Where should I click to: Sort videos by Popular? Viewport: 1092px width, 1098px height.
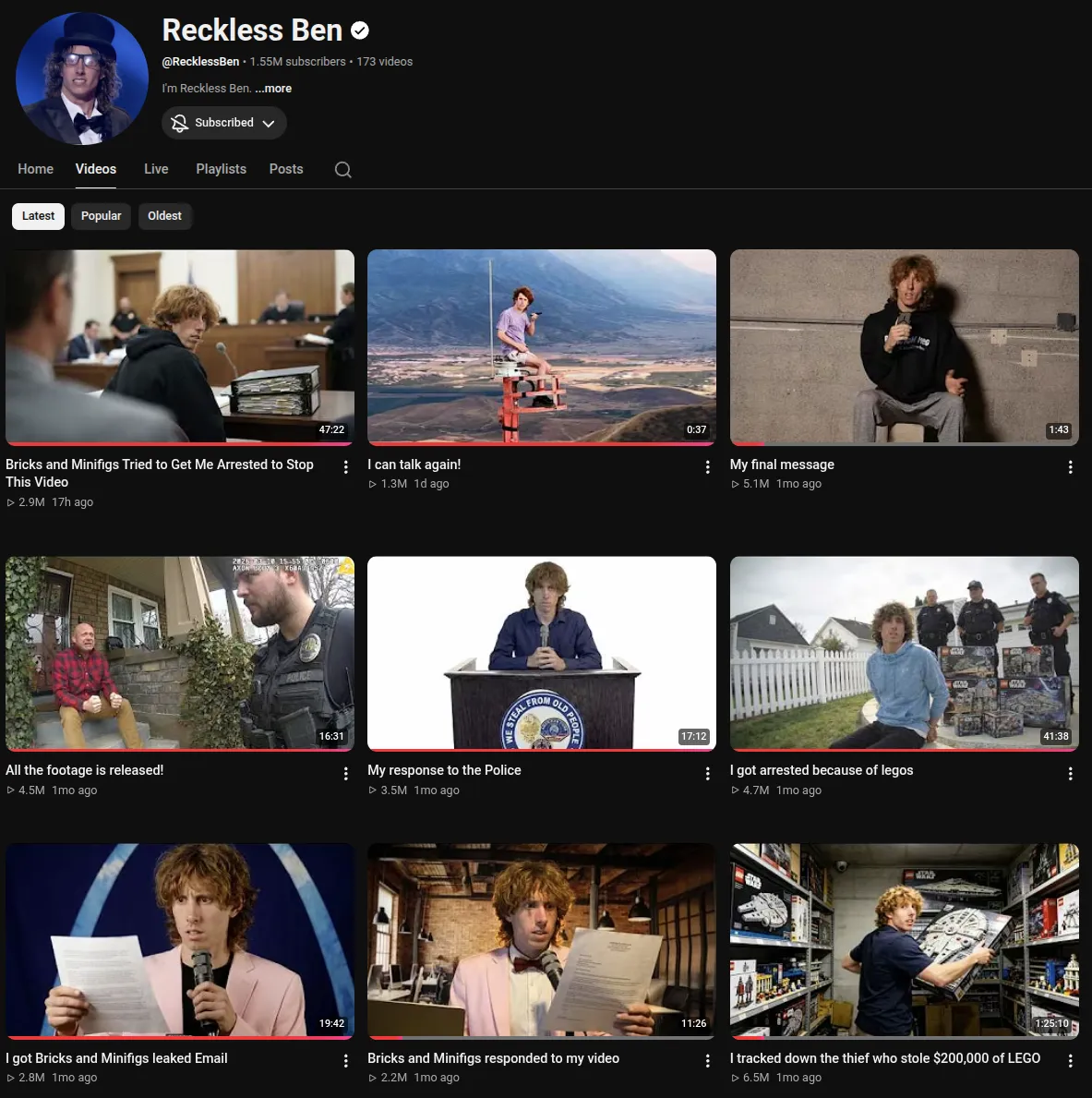click(101, 216)
